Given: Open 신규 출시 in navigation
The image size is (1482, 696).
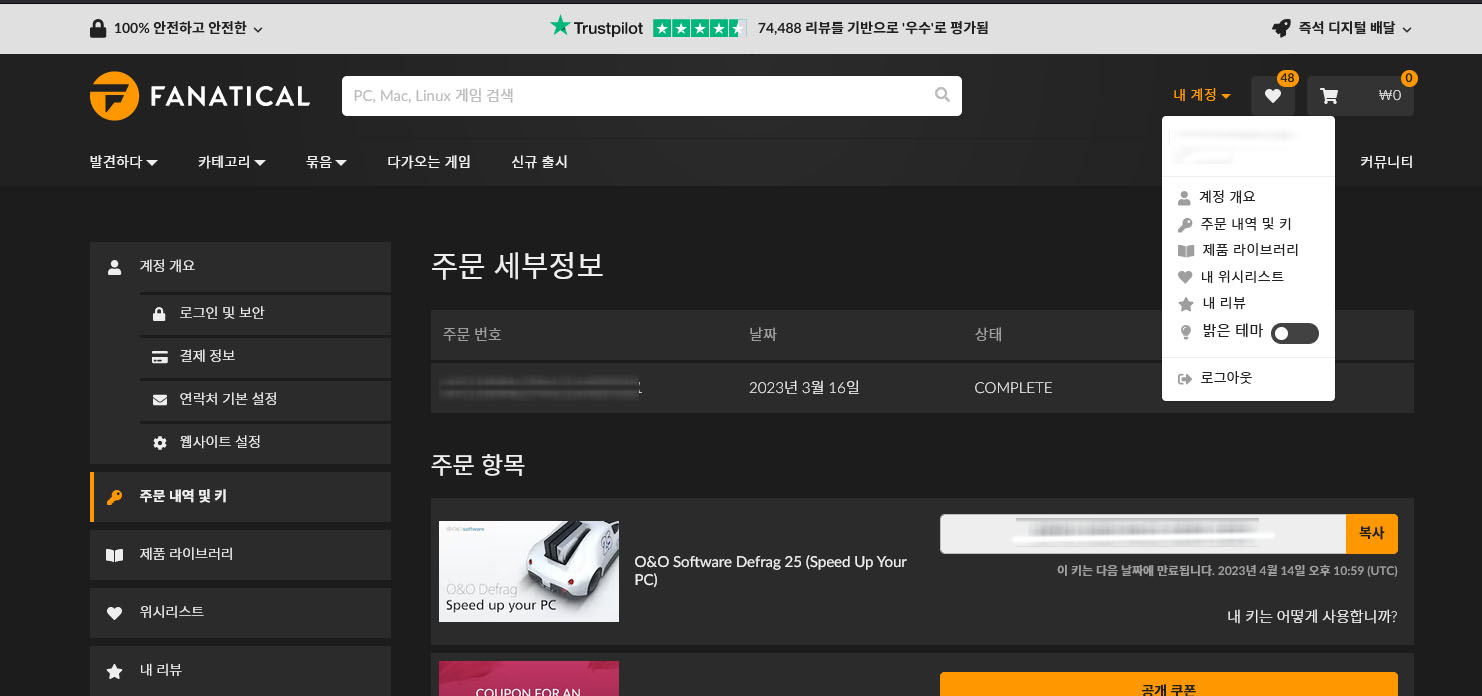Looking at the screenshot, I should coord(539,161).
